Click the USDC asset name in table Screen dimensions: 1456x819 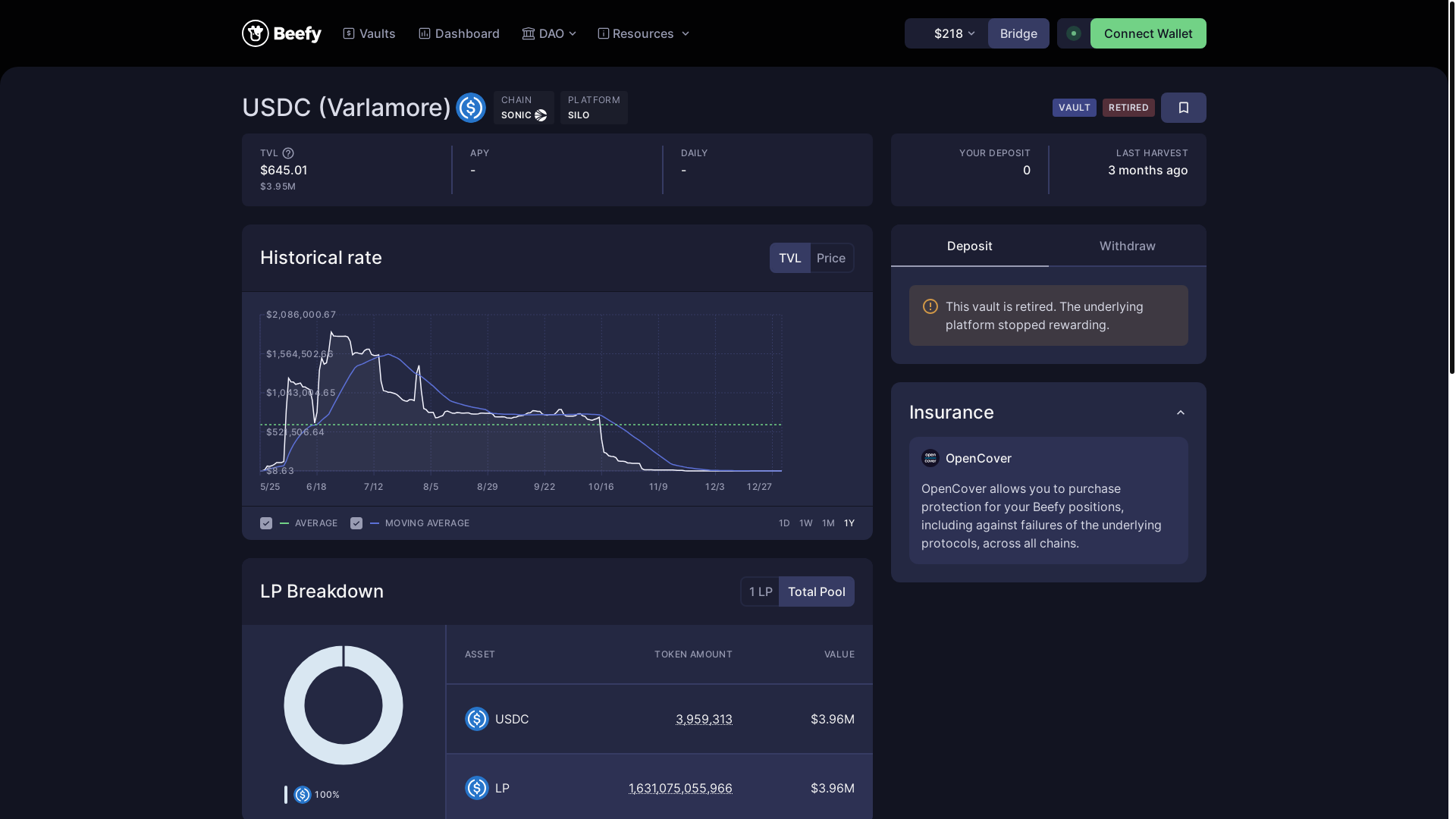[512, 719]
